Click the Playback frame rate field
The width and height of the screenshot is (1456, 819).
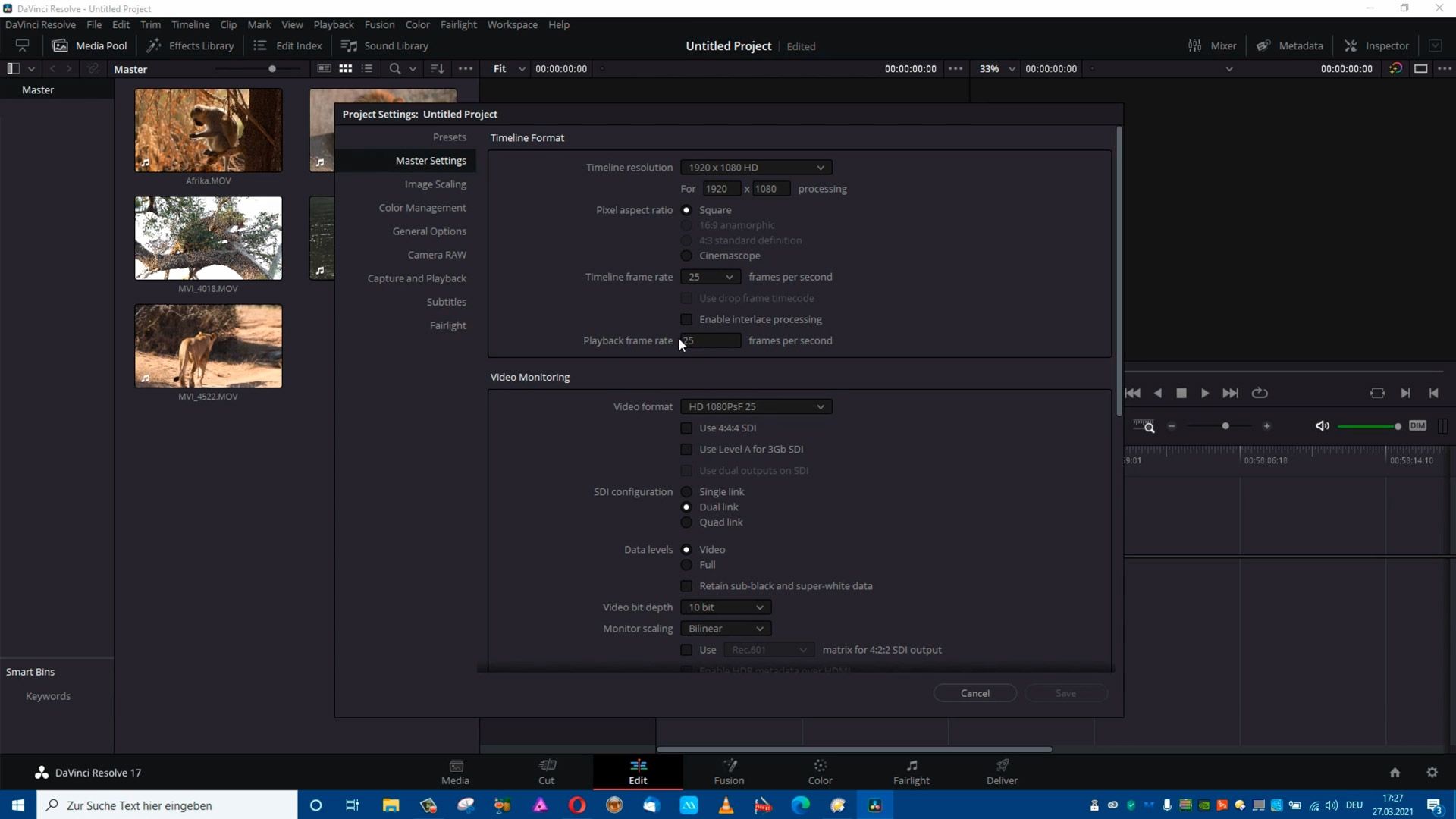point(711,340)
